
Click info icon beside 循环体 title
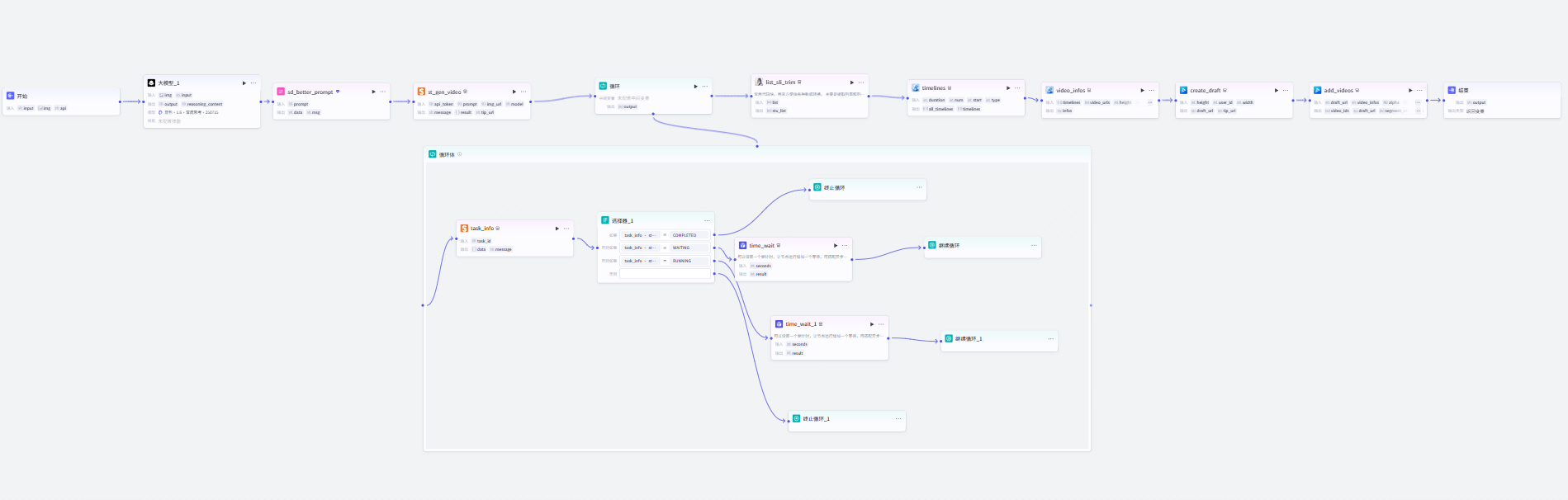click(460, 154)
